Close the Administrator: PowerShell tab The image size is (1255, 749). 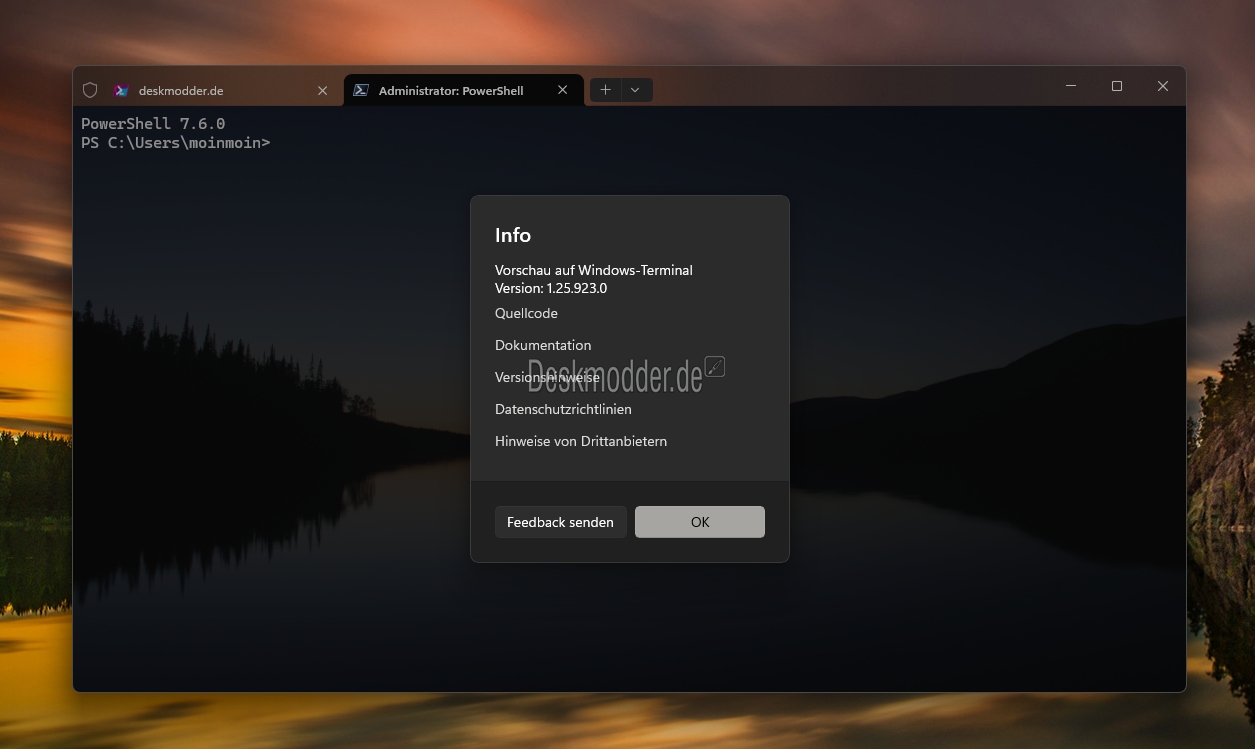point(562,90)
